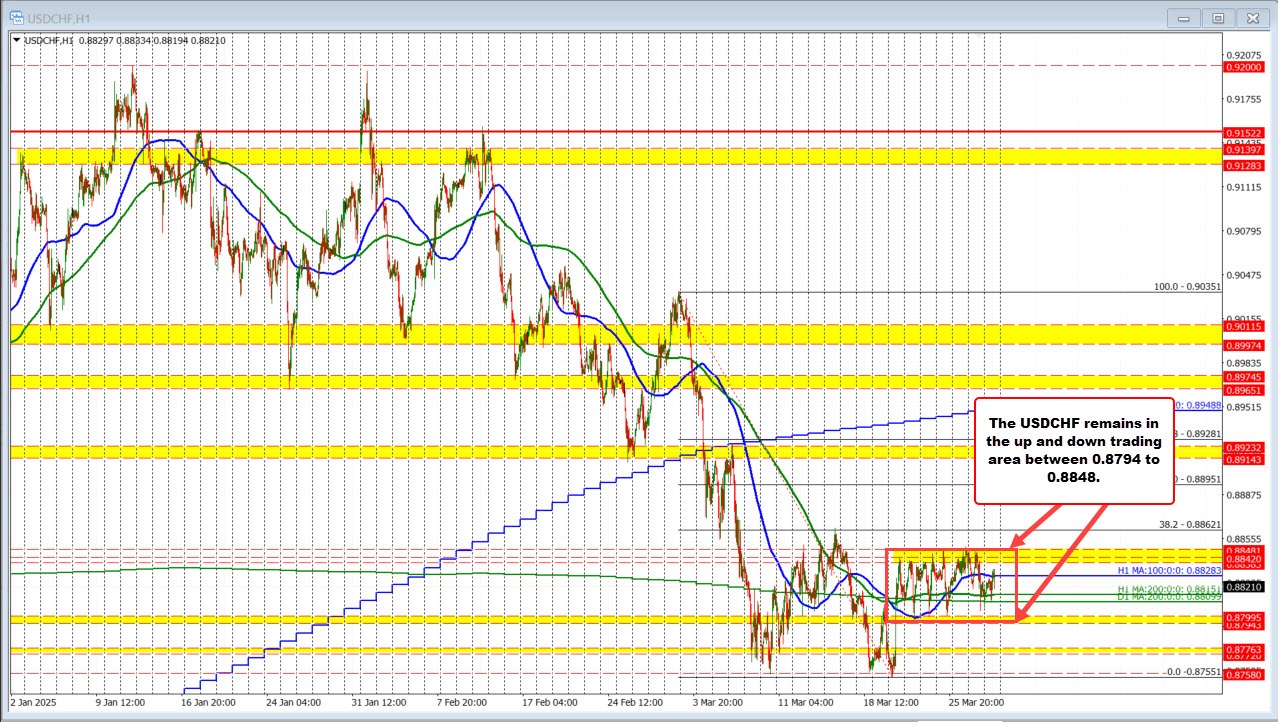Click the 2 Jan 2025 time axis label

click(x=35, y=703)
